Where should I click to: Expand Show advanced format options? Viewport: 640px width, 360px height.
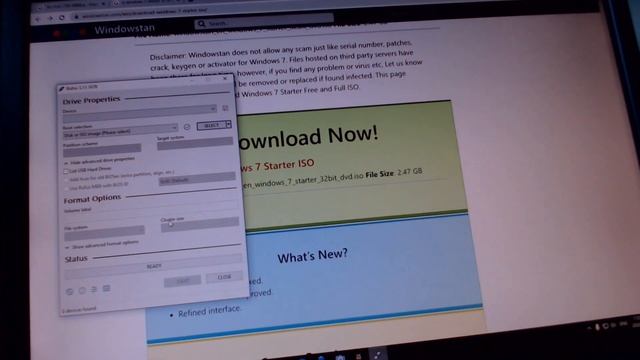(102, 245)
